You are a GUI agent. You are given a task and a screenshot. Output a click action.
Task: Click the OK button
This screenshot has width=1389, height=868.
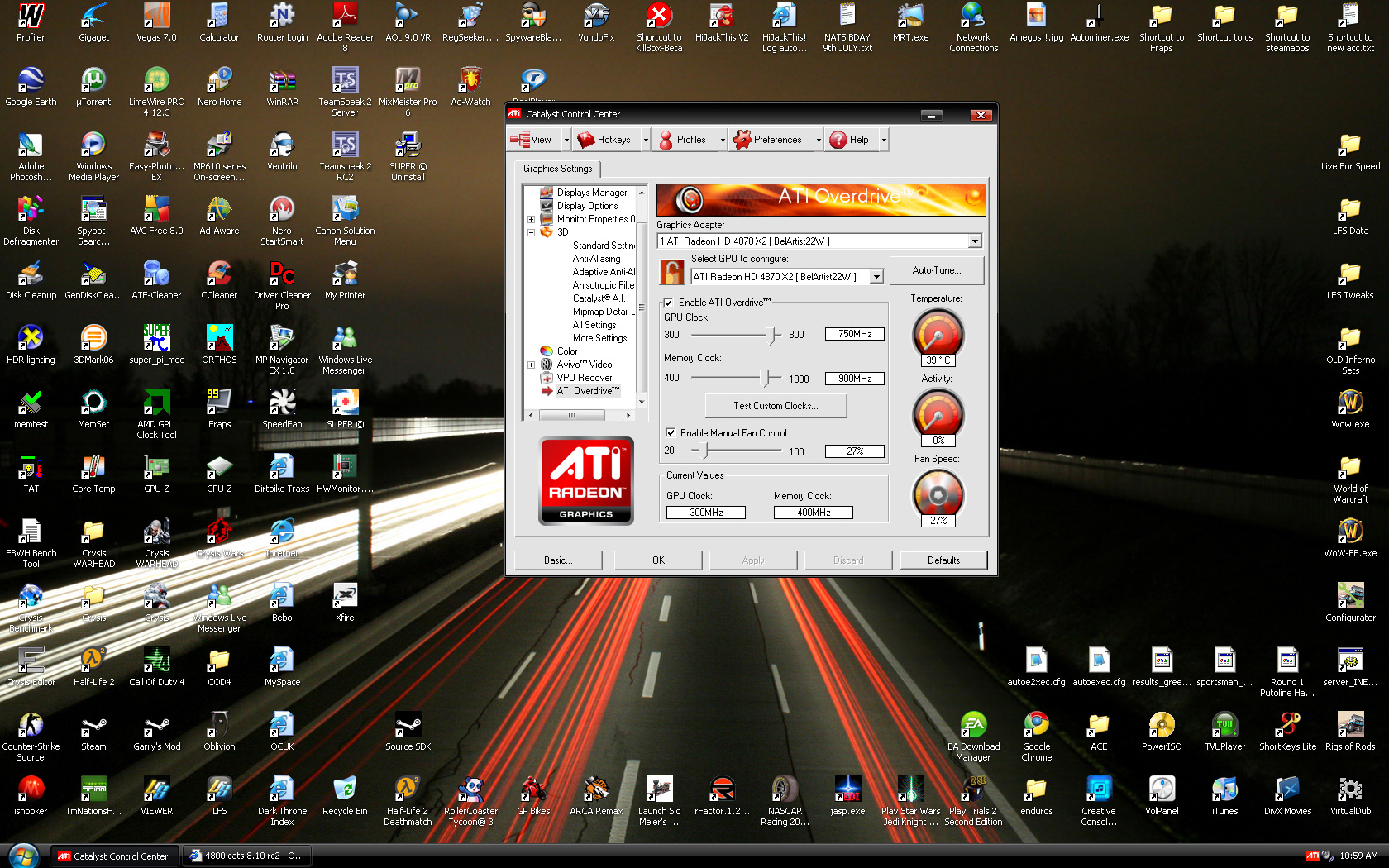(658, 560)
